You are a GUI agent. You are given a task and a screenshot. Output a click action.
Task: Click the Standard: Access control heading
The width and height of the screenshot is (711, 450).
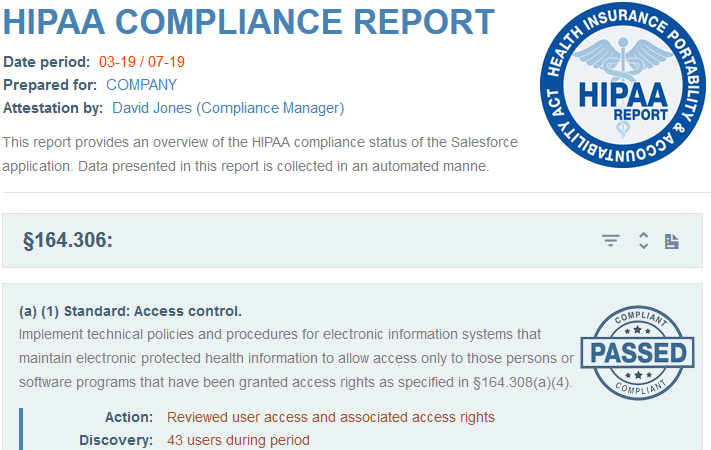[130, 311]
